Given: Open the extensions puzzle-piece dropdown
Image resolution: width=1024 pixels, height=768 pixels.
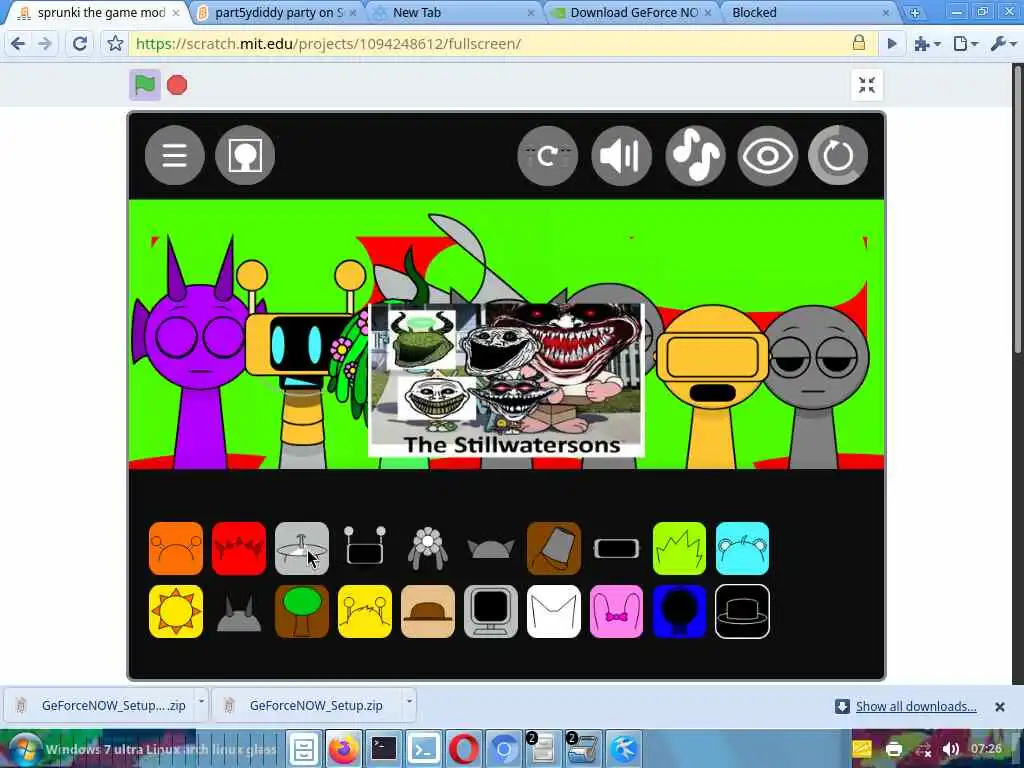Looking at the screenshot, I should (x=927, y=44).
